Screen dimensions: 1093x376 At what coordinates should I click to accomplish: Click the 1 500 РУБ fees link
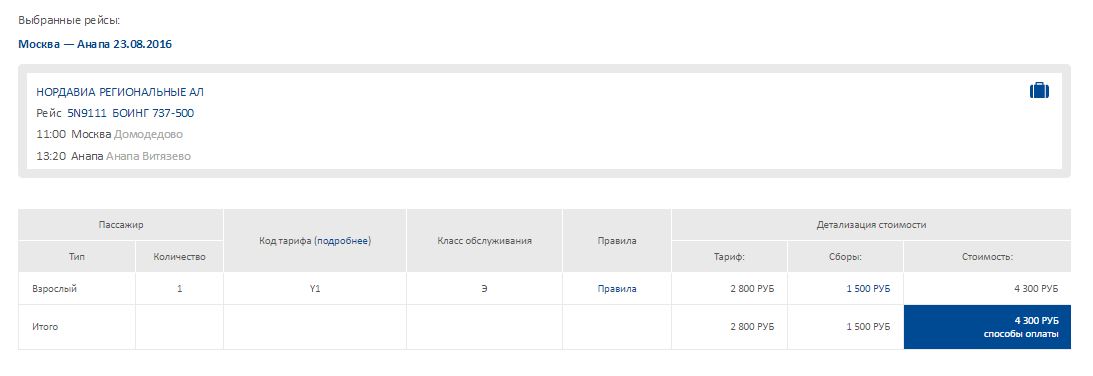click(868, 289)
